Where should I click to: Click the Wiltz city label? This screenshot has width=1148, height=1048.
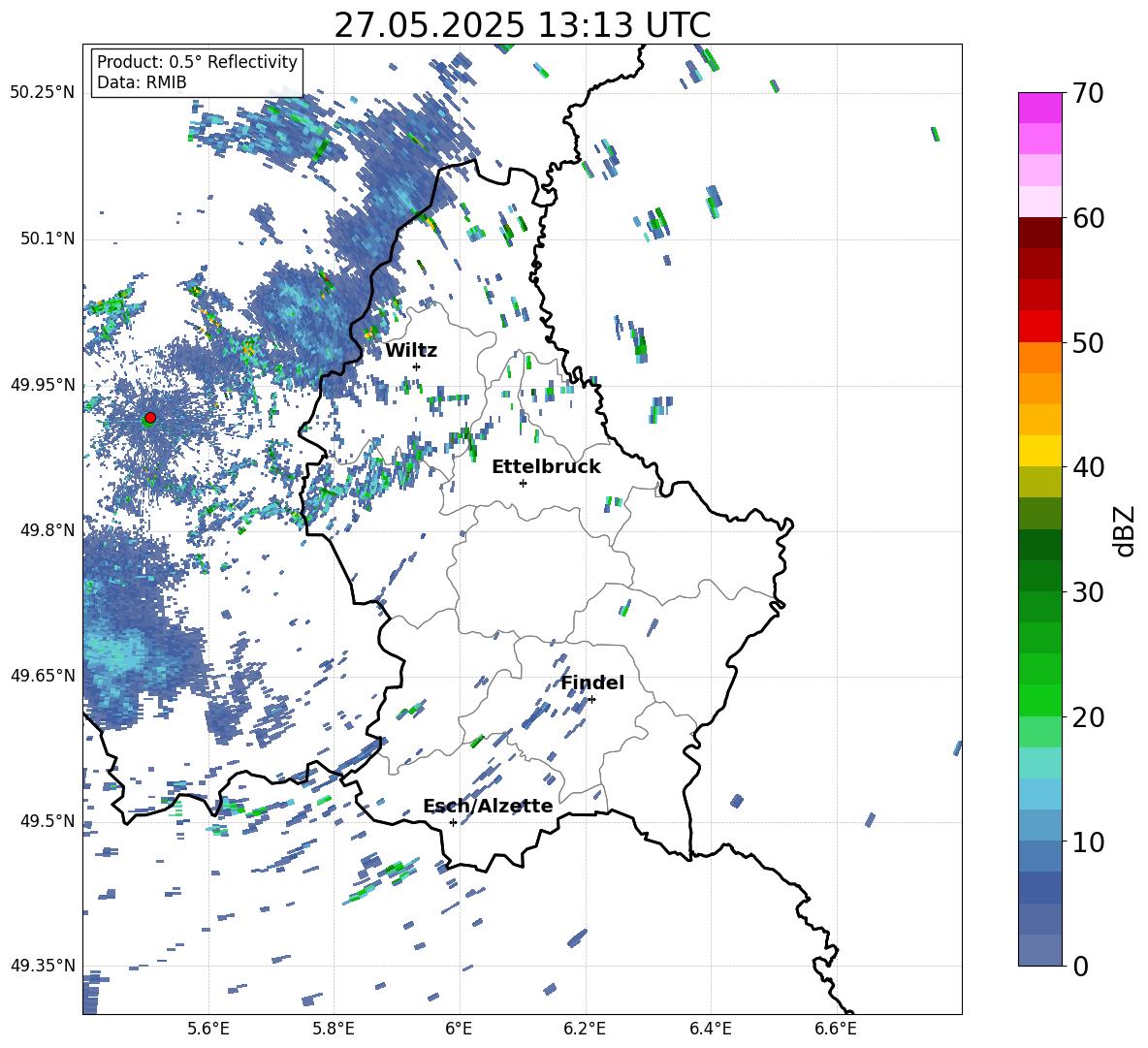[x=411, y=351]
